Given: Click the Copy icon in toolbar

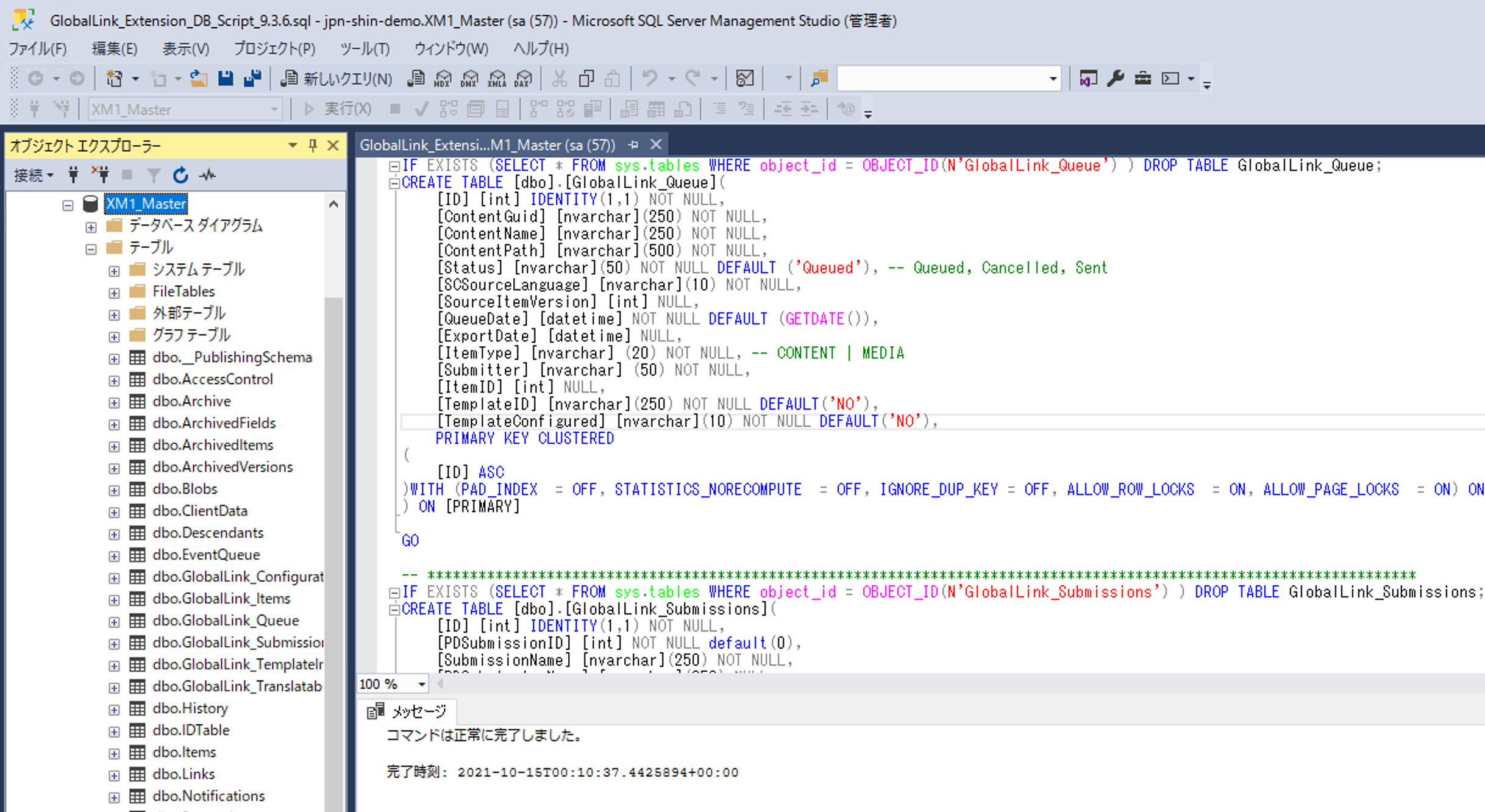Looking at the screenshot, I should tap(586, 79).
